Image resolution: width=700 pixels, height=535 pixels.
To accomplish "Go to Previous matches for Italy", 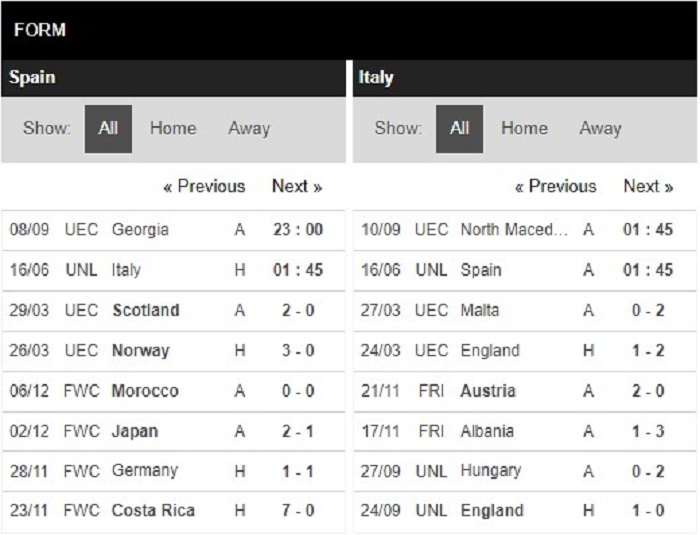I will coord(555,186).
